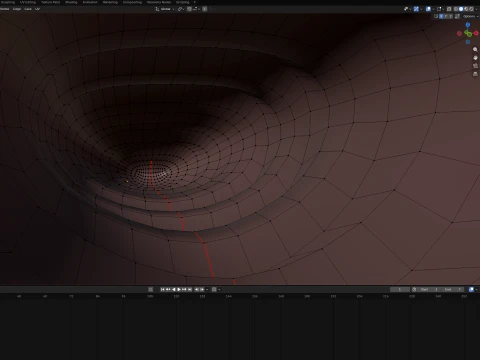Switch to rendered viewport shading

point(471,9)
